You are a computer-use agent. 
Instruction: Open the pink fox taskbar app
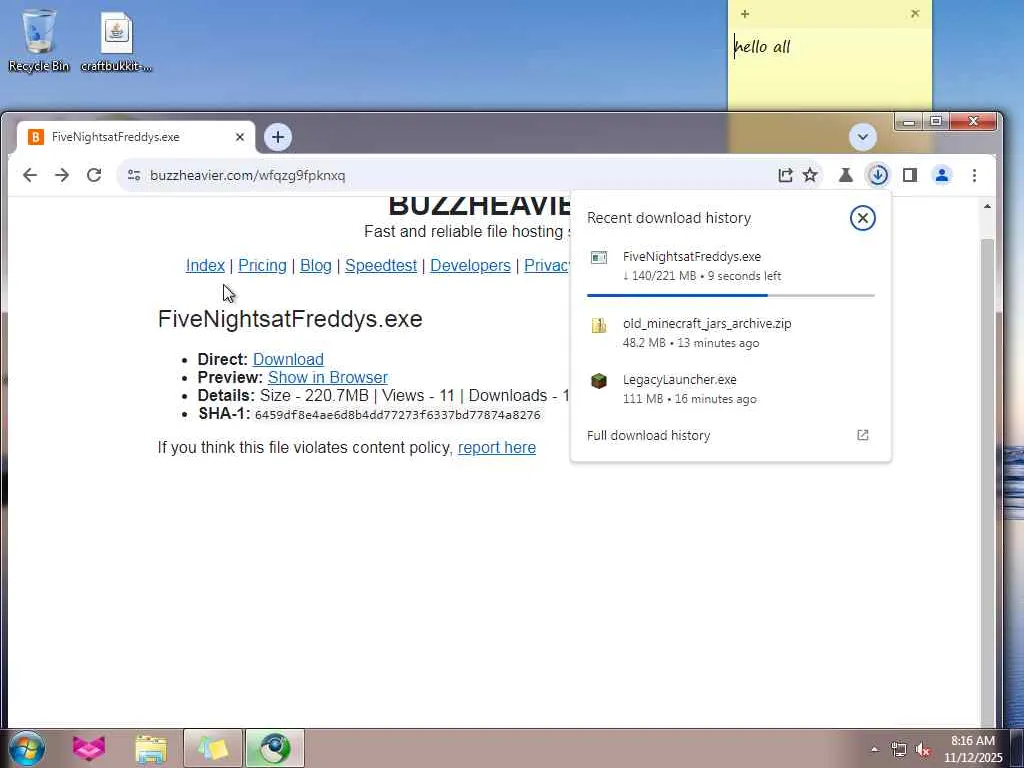click(x=89, y=748)
